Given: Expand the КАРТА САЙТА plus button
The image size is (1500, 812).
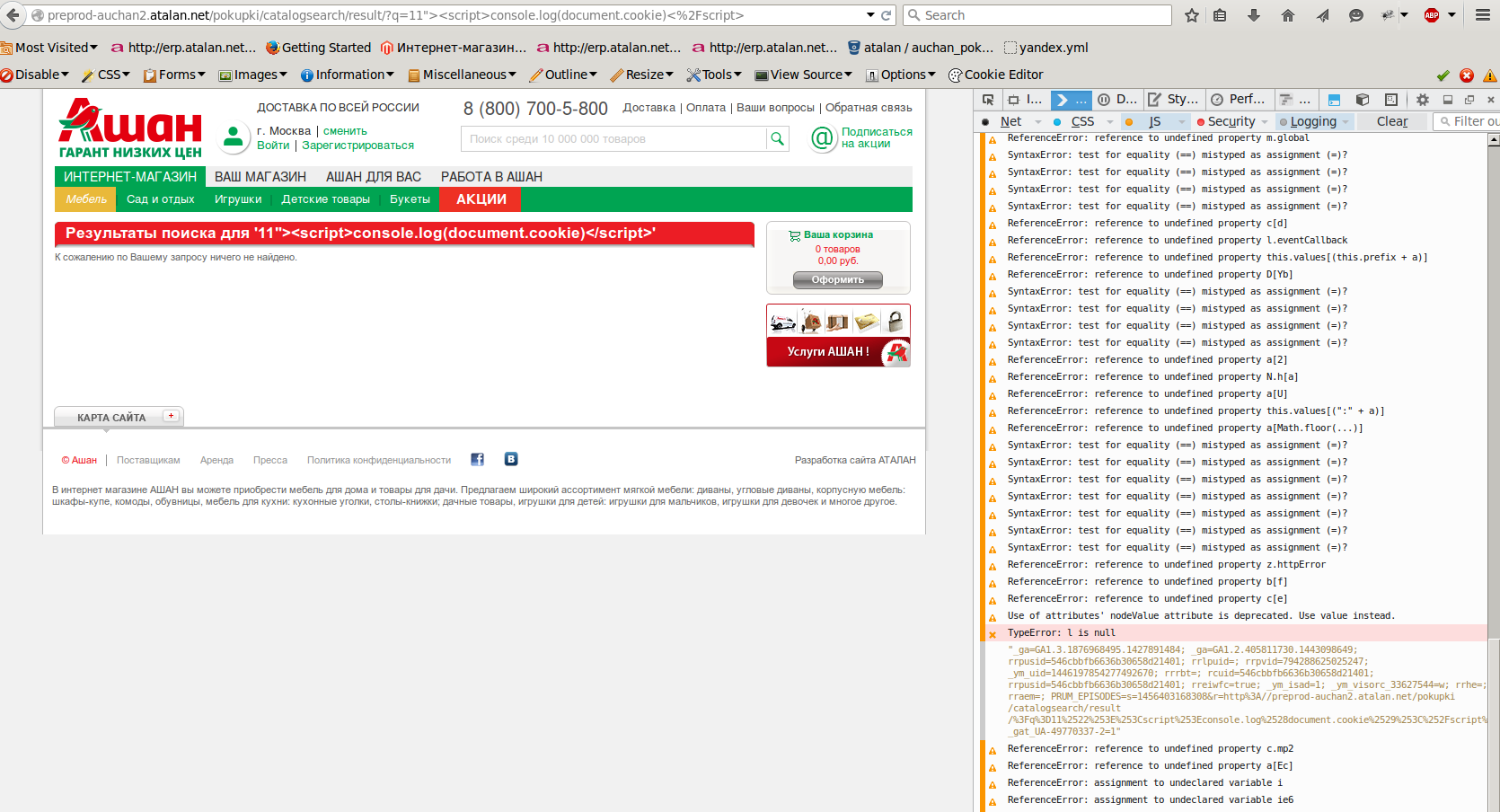Looking at the screenshot, I should (x=171, y=416).
